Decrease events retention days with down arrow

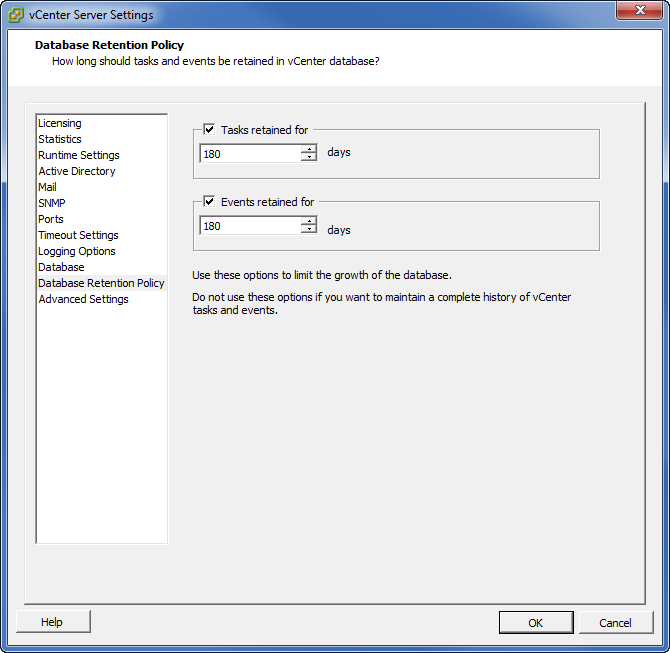point(309,229)
